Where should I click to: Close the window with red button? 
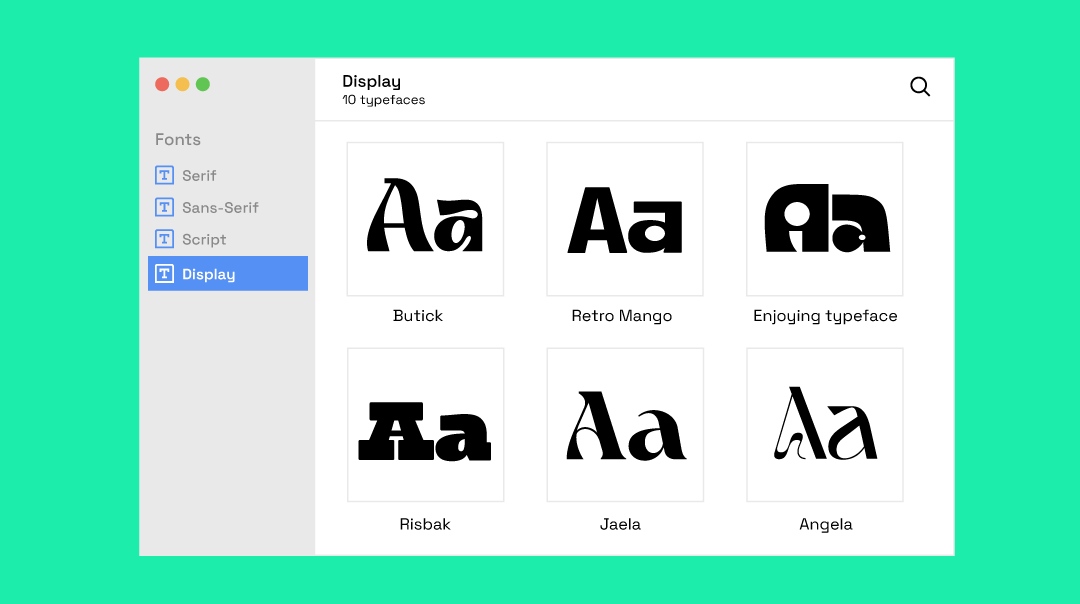(x=162, y=84)
